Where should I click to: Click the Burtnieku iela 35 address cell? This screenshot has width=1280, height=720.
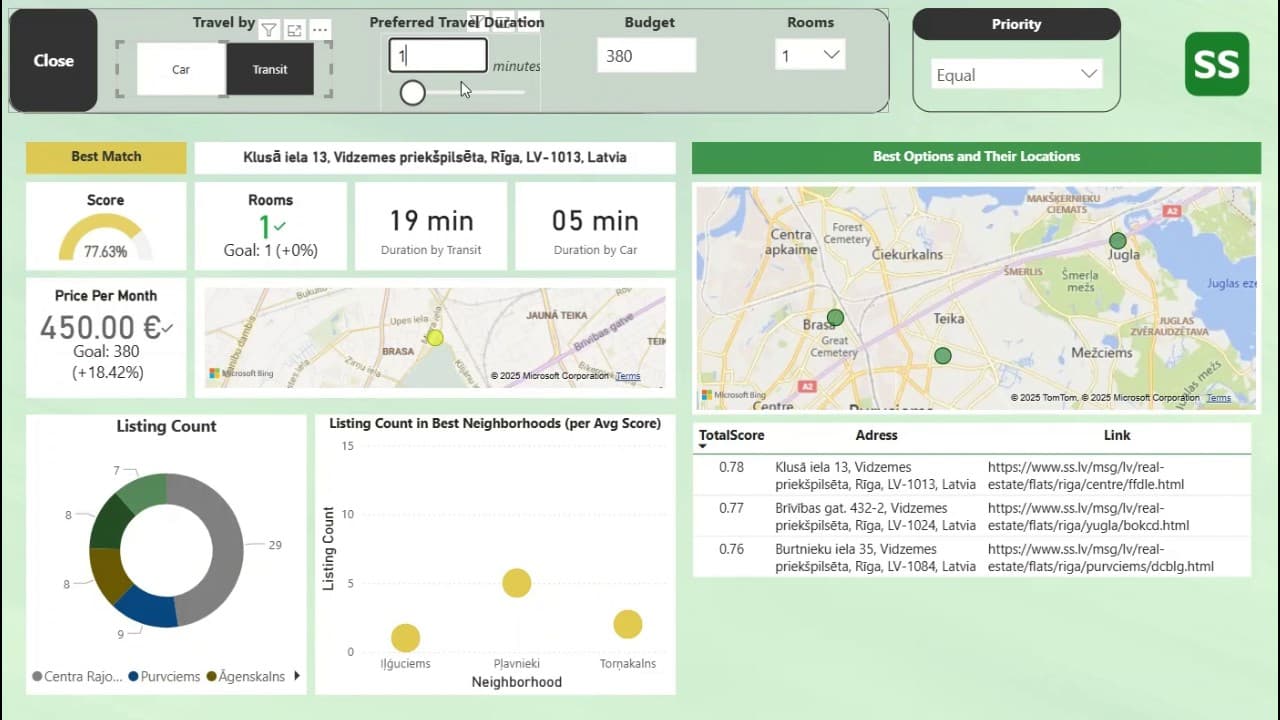(x=875, y=557)
